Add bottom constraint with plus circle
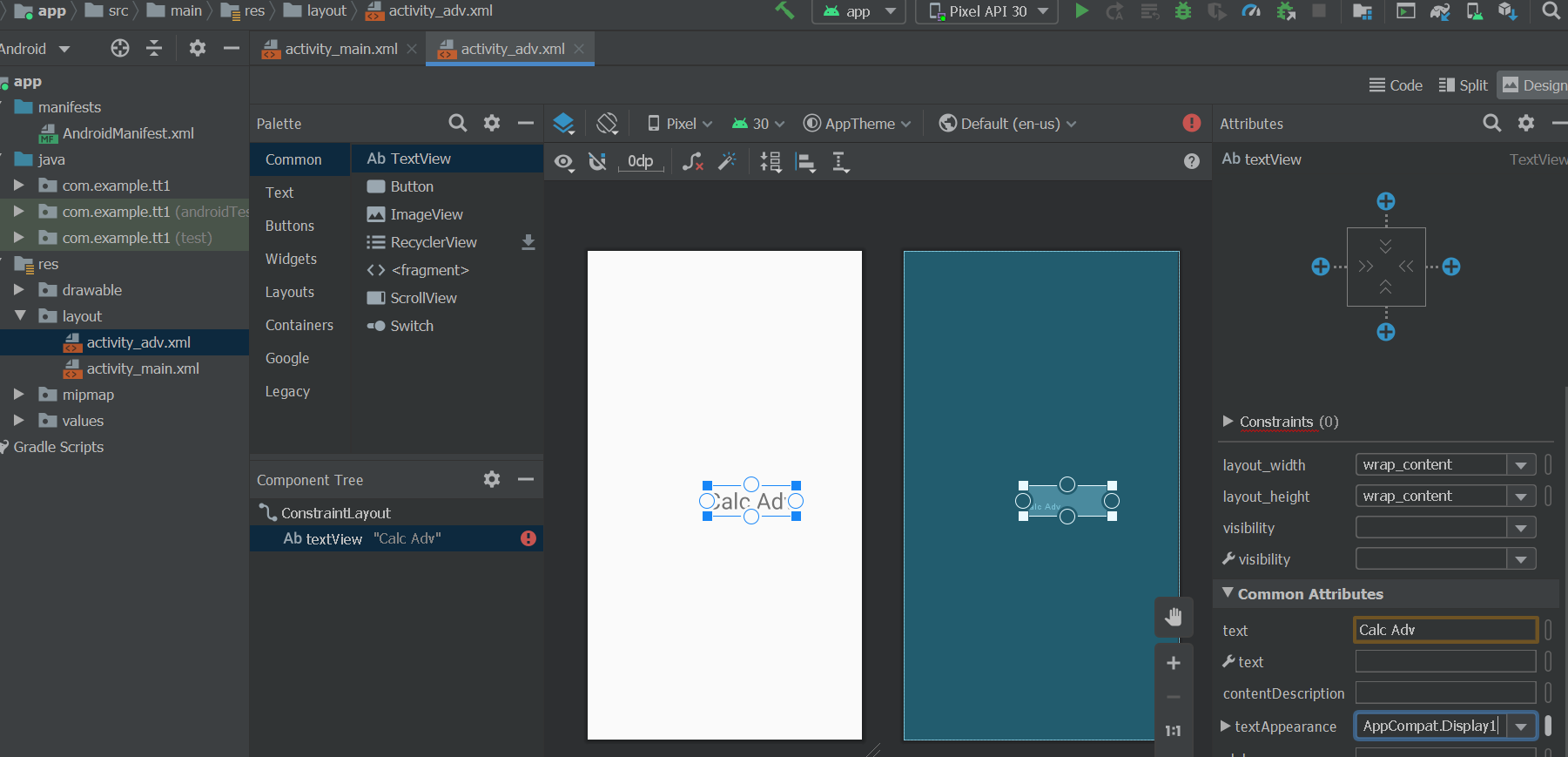 tap(1386, 332)
